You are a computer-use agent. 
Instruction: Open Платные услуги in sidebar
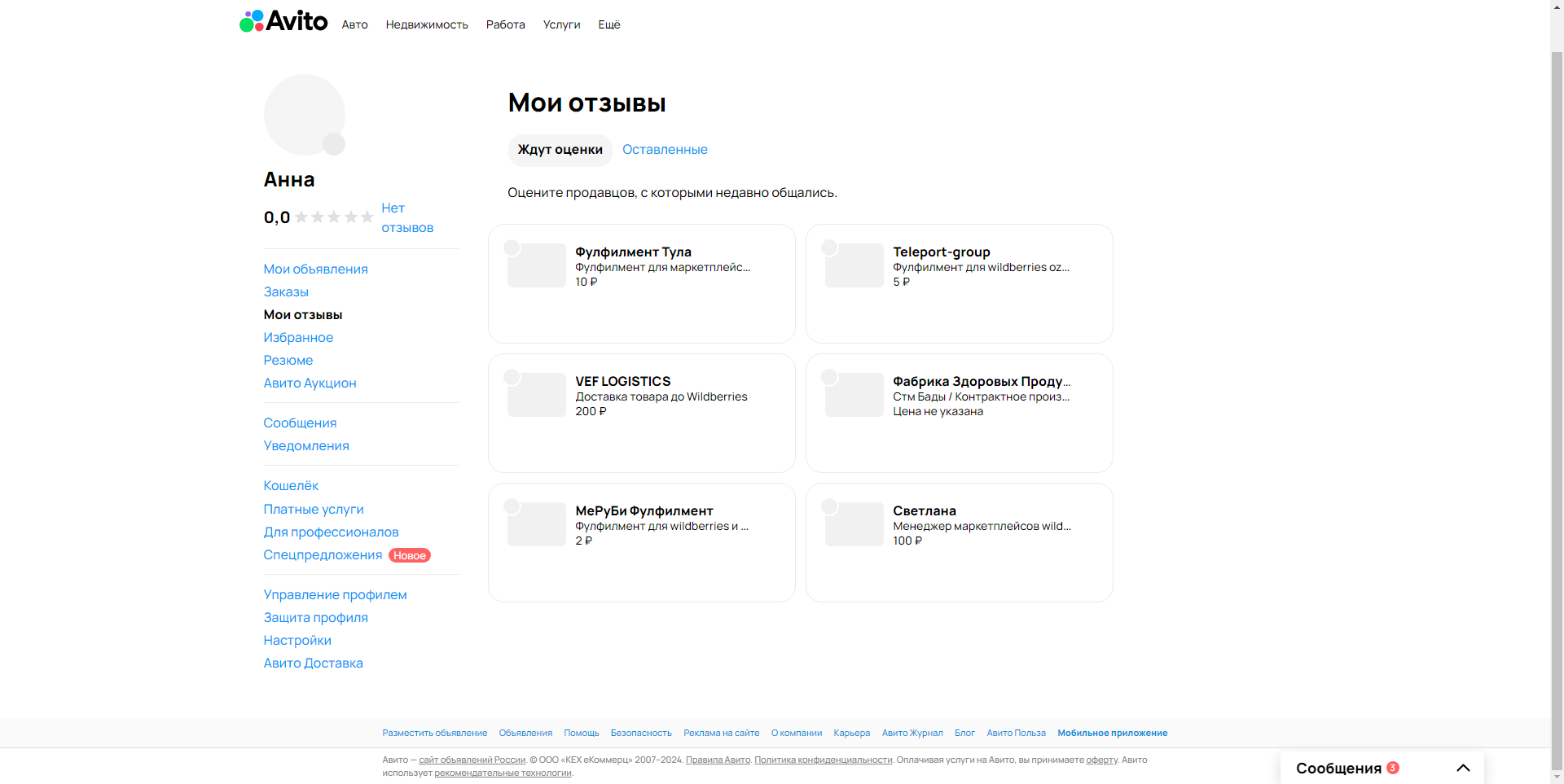click(x=314, y=510)
